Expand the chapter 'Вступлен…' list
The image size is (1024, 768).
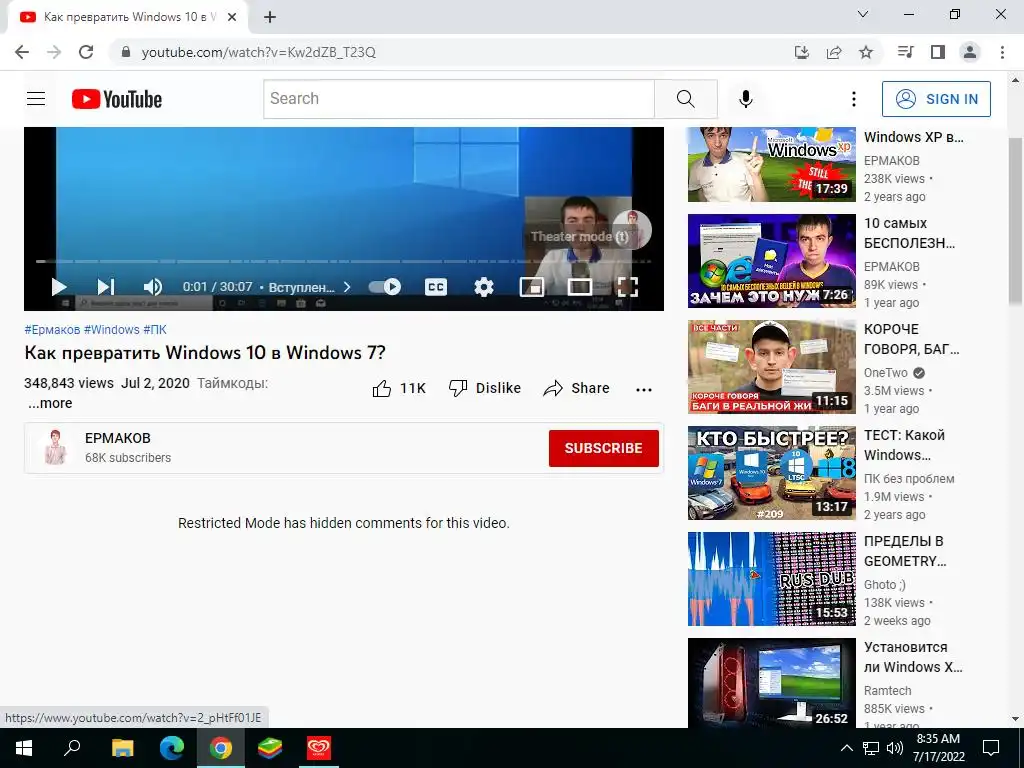click(310, 287)
